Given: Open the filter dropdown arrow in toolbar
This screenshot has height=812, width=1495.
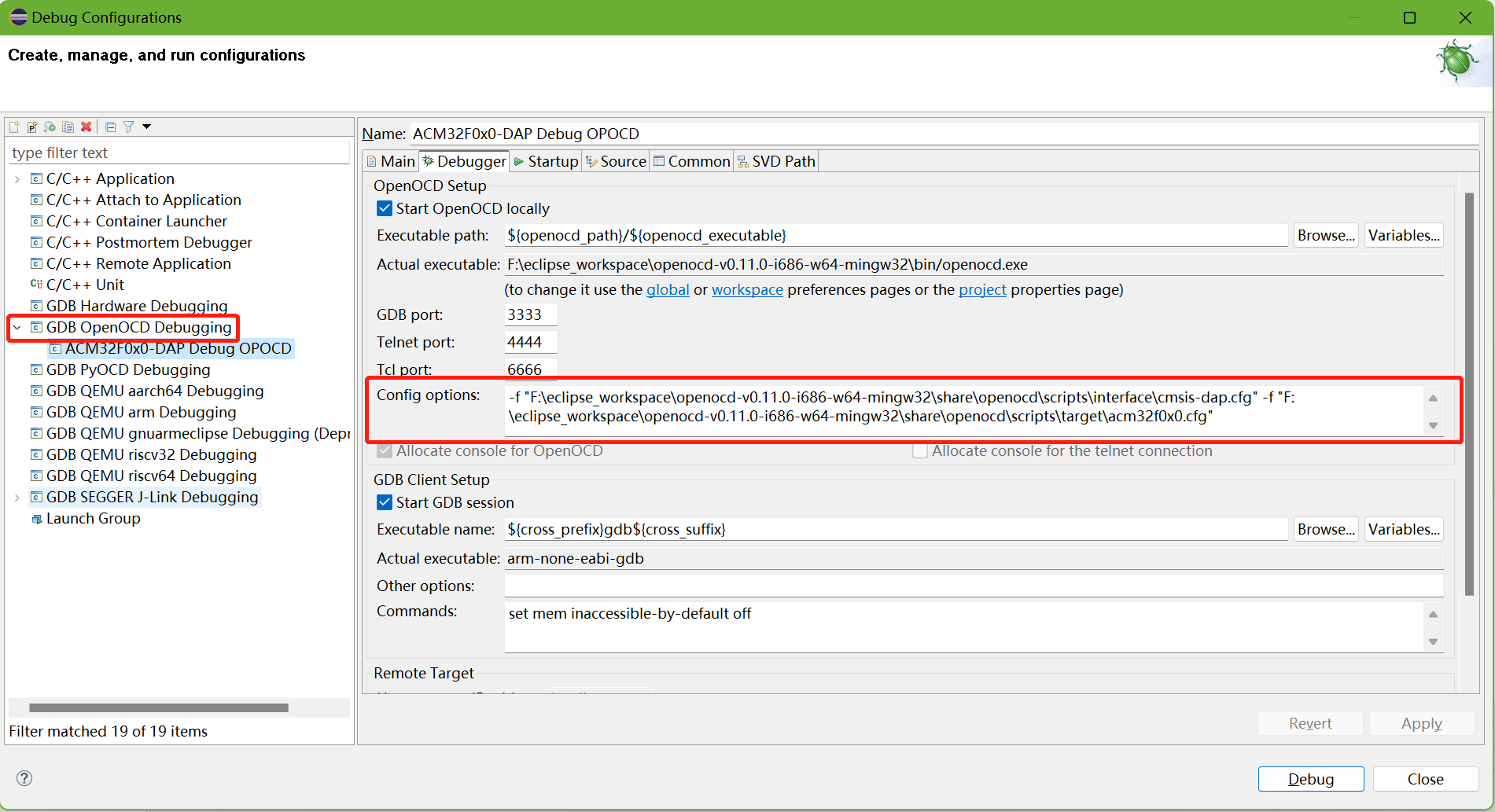Looking at the screenshot, I should (146, 127).
